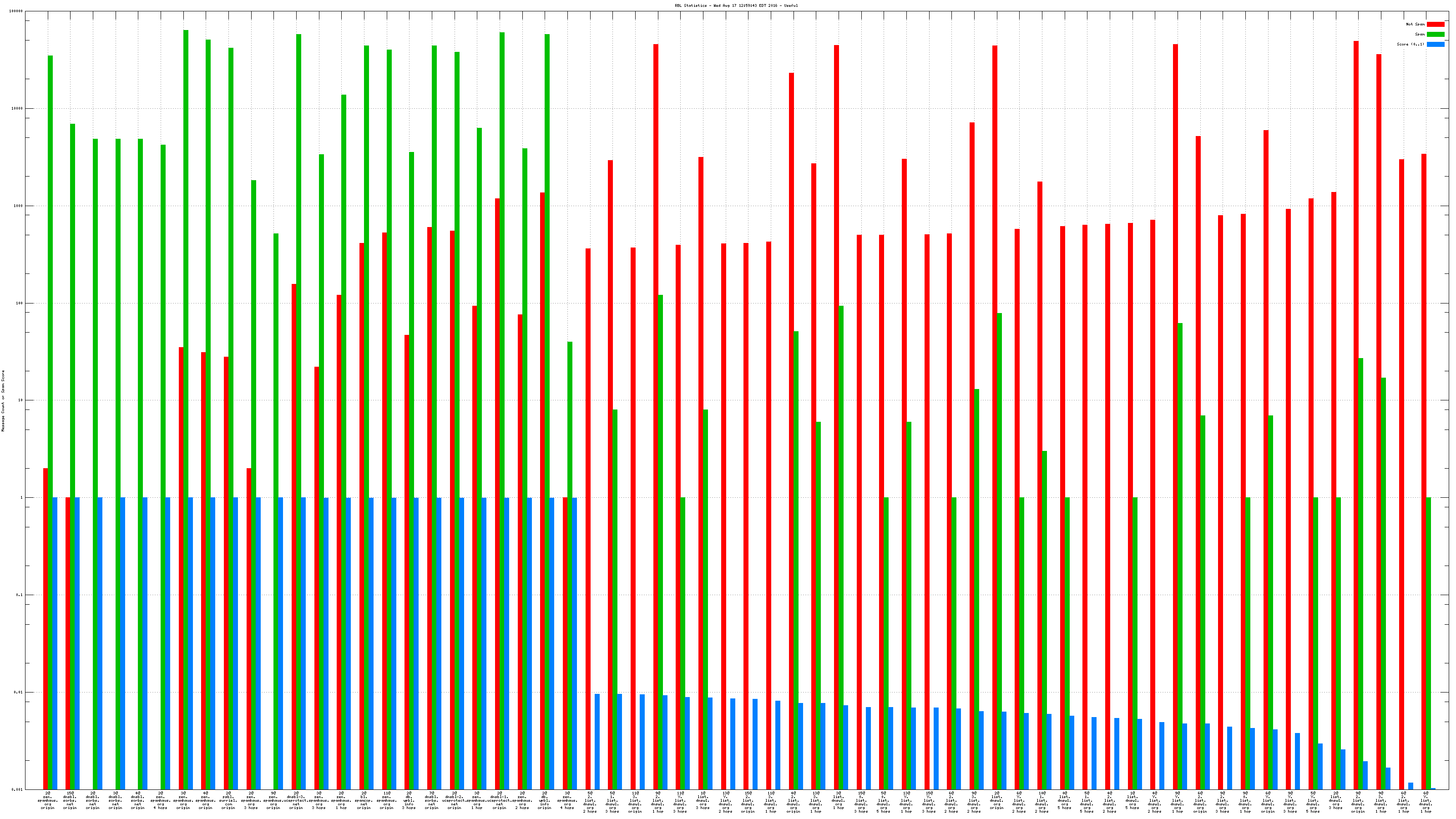Click the dnsbl-2.uceprotect.net origin x-axis label
This screenshot has height=819, width=1456.
point(455,801)
